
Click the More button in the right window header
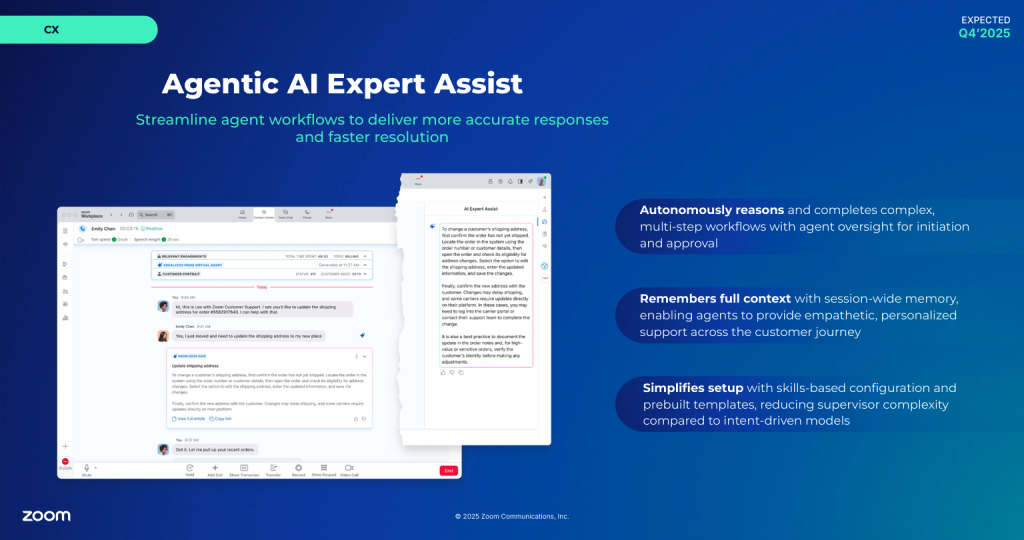(x=419, y=180)
